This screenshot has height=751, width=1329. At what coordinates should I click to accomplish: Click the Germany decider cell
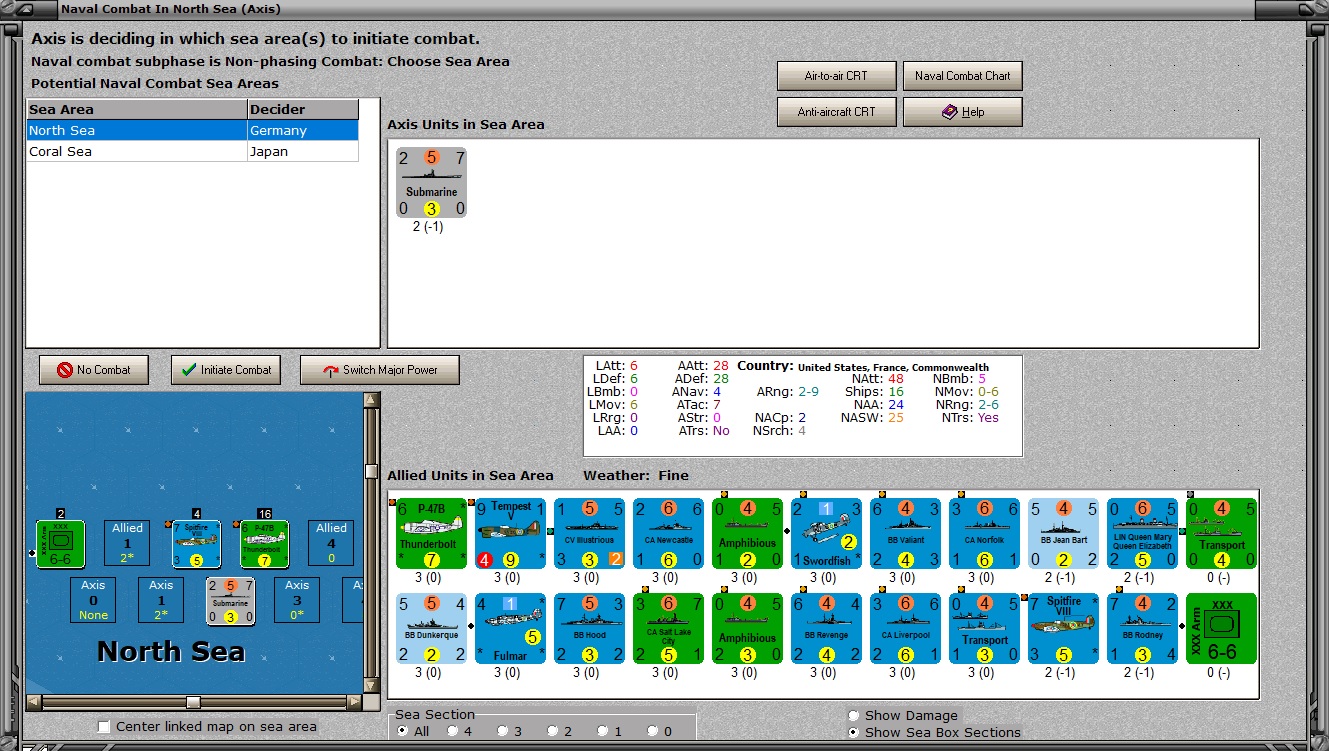point(303,131)
